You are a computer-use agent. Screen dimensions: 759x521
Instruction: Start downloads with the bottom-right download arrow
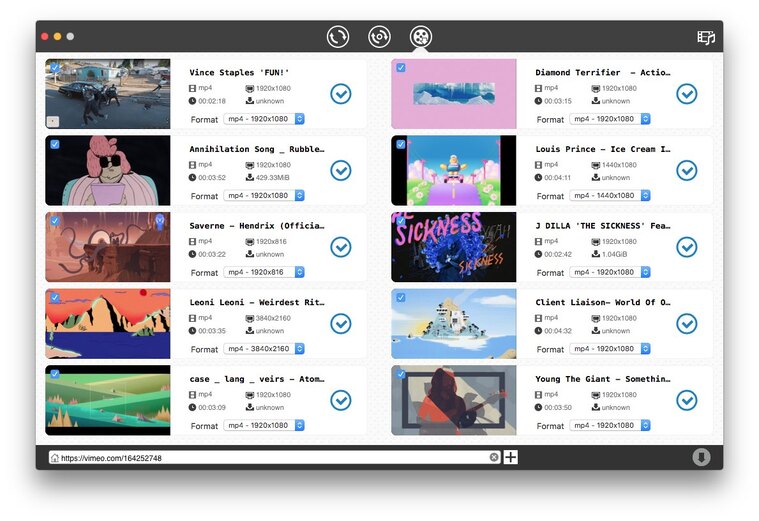(x=701, y=457)
